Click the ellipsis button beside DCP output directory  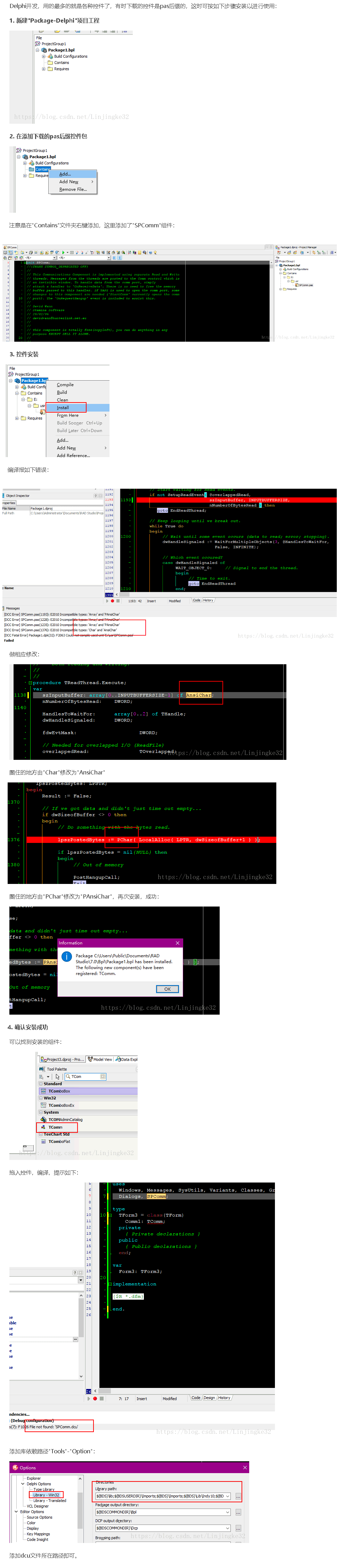tap(238, 1528)
